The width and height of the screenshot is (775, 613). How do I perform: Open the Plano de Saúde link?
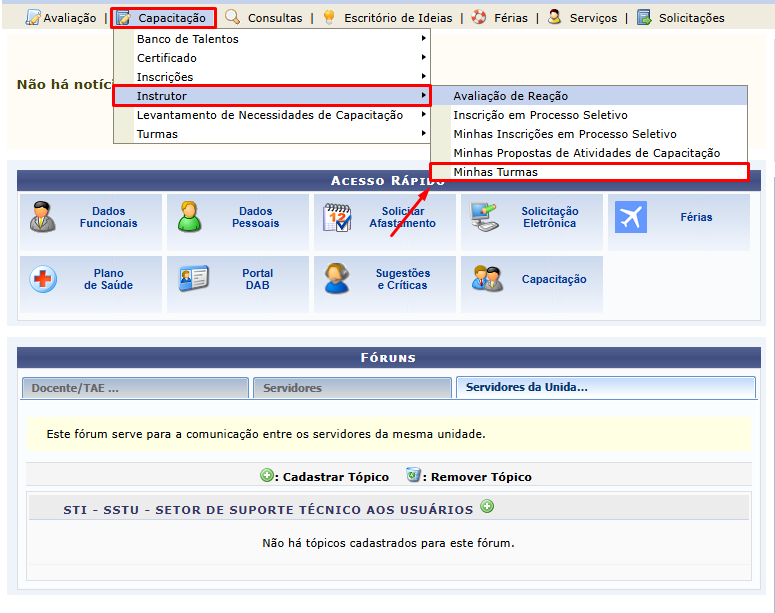(109, 279)
